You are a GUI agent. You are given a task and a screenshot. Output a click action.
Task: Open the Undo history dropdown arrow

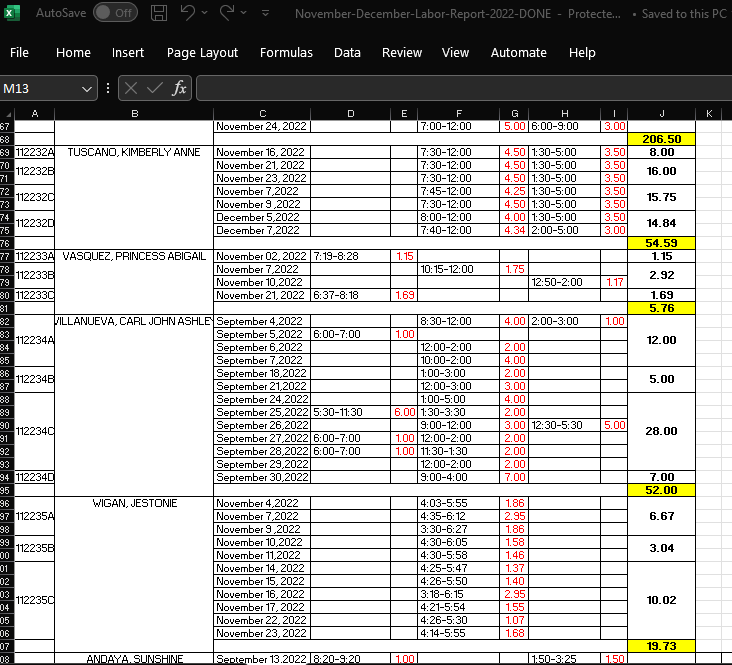click(x=204, y=13)
